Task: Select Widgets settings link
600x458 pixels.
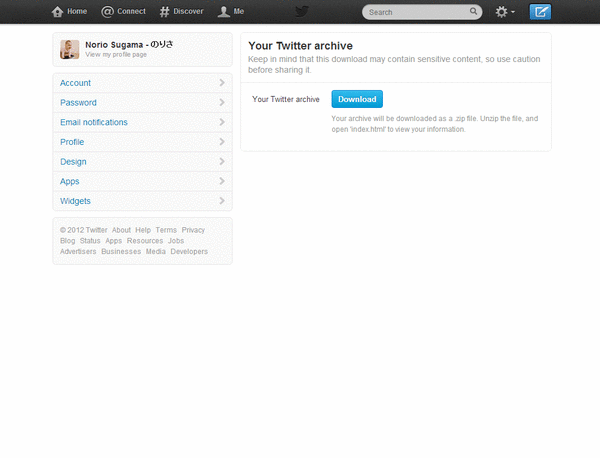Action: point(75,201)
